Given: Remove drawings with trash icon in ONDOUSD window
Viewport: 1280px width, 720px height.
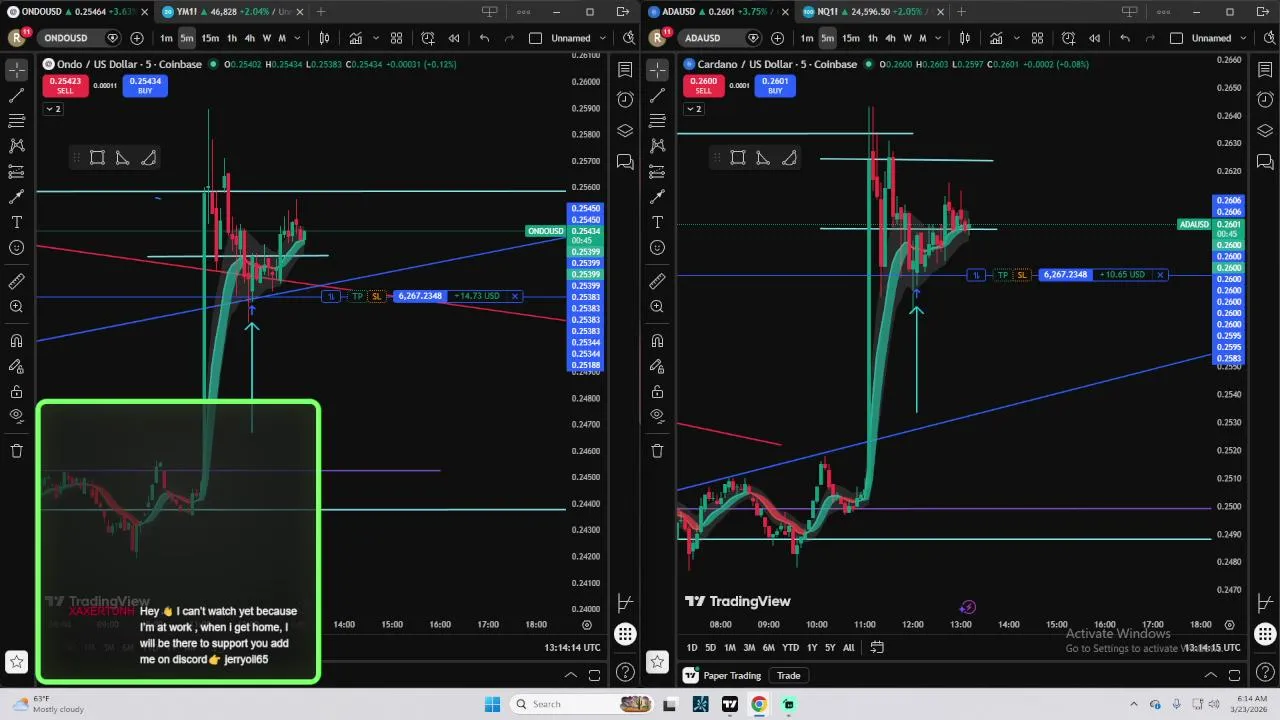Looking at the screenshot, I should coord(16,451).
